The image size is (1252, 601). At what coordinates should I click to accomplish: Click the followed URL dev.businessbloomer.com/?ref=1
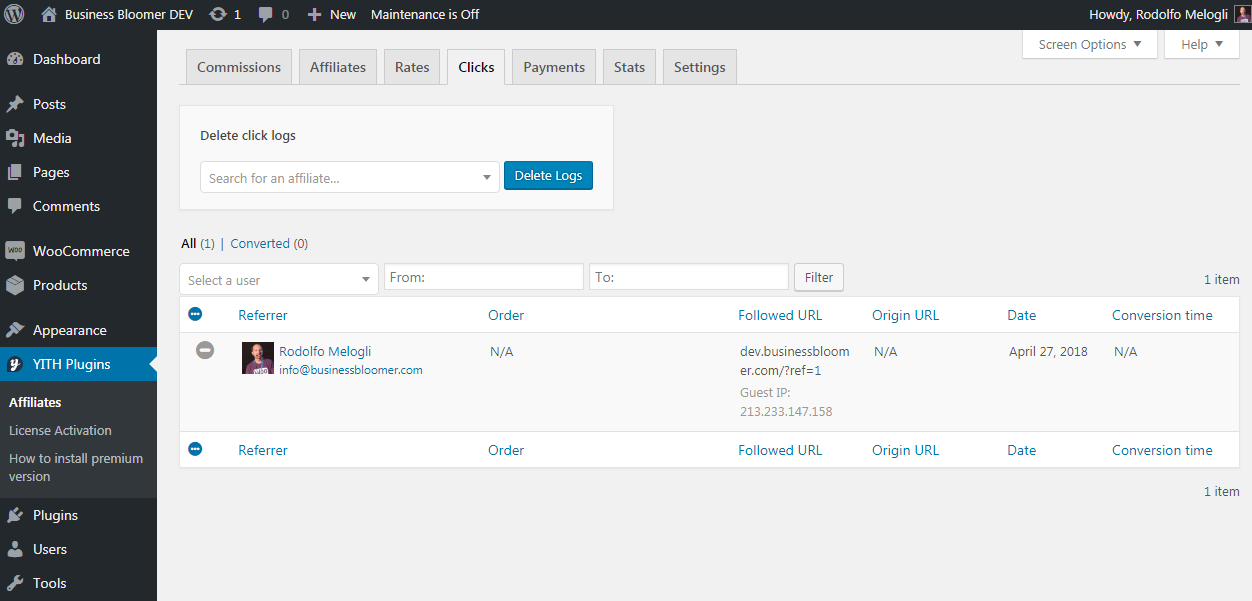click(794, 361)
